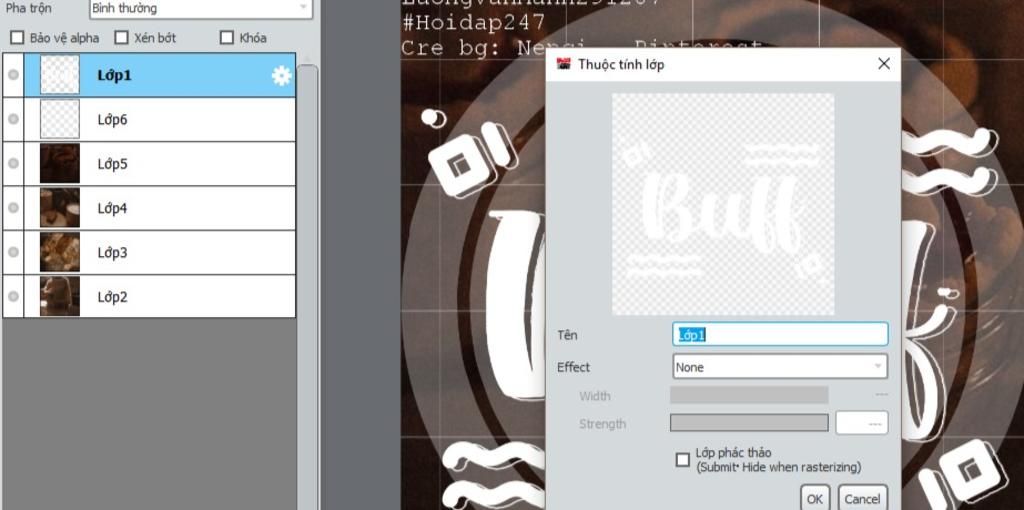Enable the Bảo vệ alpha checkbox
Image resolution: width=1024 pixels, height=510 pixels.
tap(17, 37)
